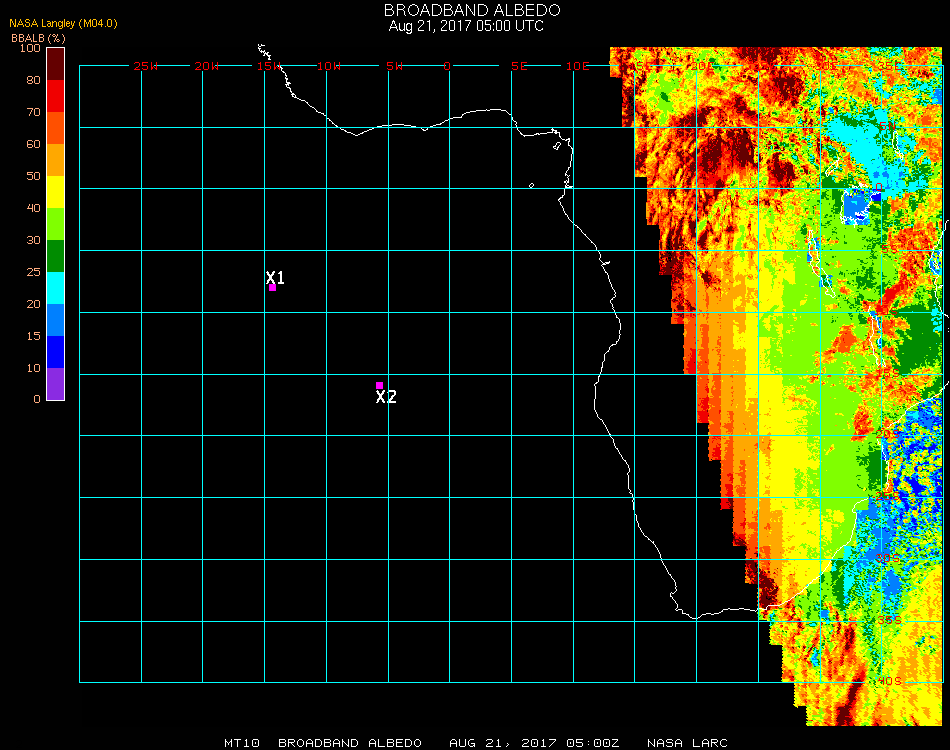950x750 pixels.
Task: Click the magenta X1 marker on map
Action: tap(272, 287)
